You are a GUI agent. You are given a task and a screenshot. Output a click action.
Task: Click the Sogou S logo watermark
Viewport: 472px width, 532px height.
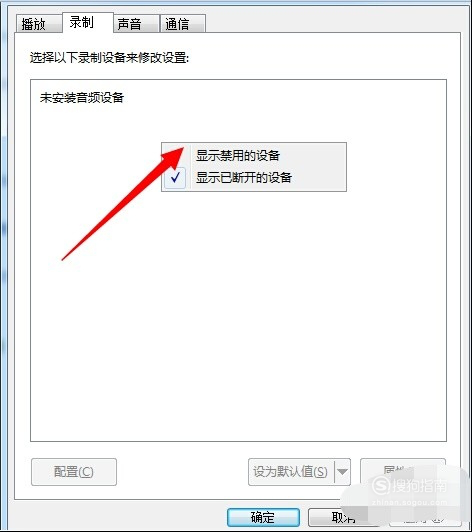[381, 486]
